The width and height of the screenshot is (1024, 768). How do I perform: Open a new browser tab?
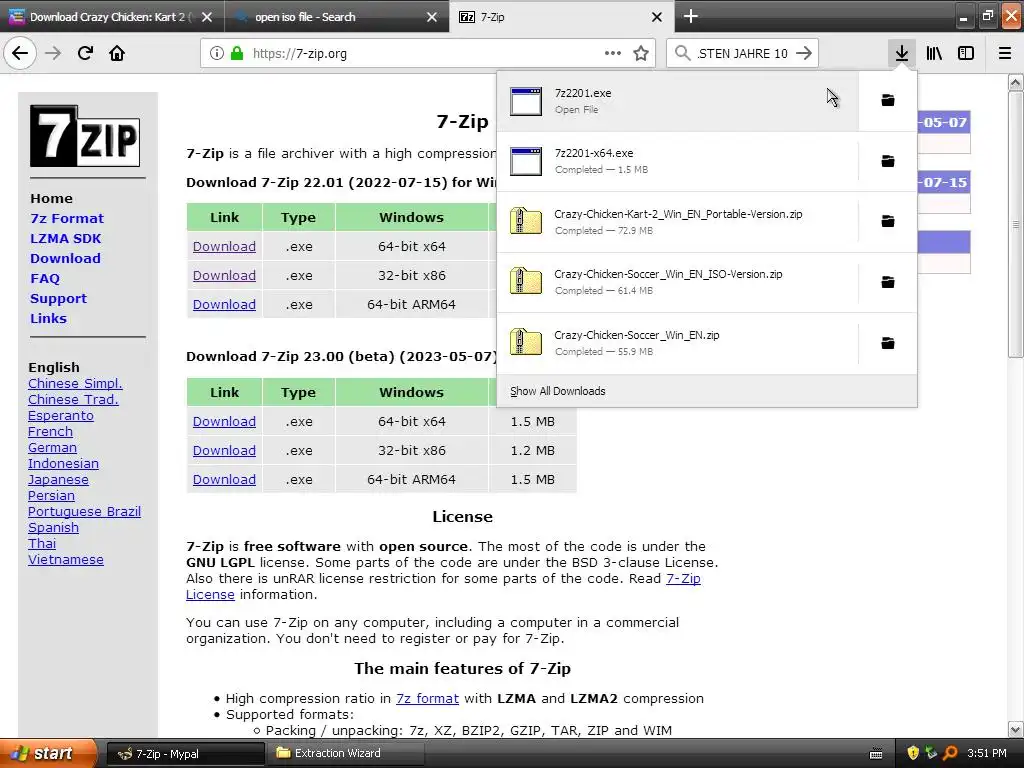coord(691,16)
